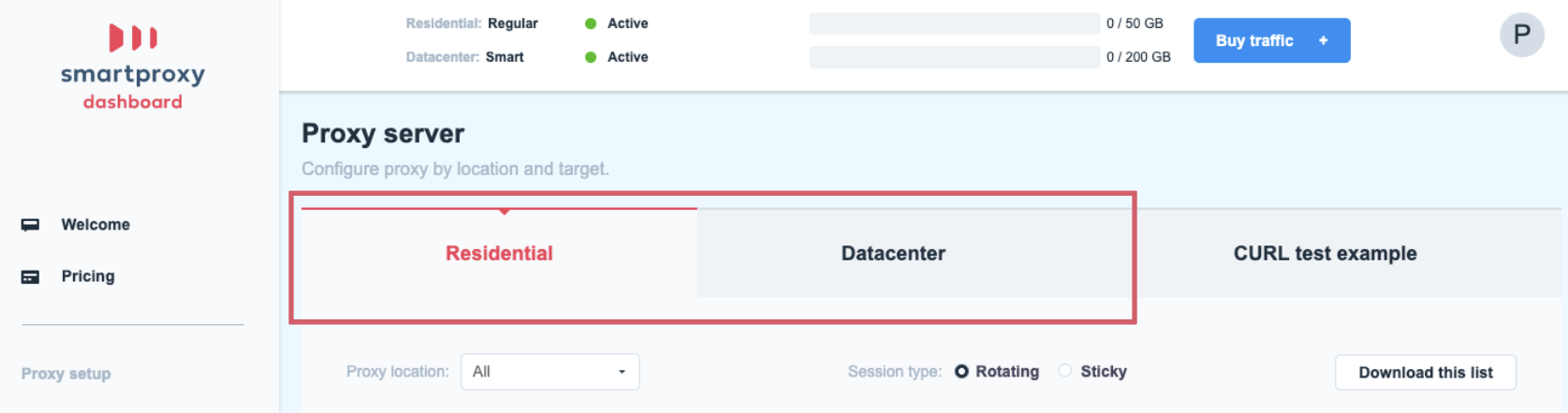
Task: Click the Residential 0 / 50 GB usage bar
Action: [x=955, y=23]
